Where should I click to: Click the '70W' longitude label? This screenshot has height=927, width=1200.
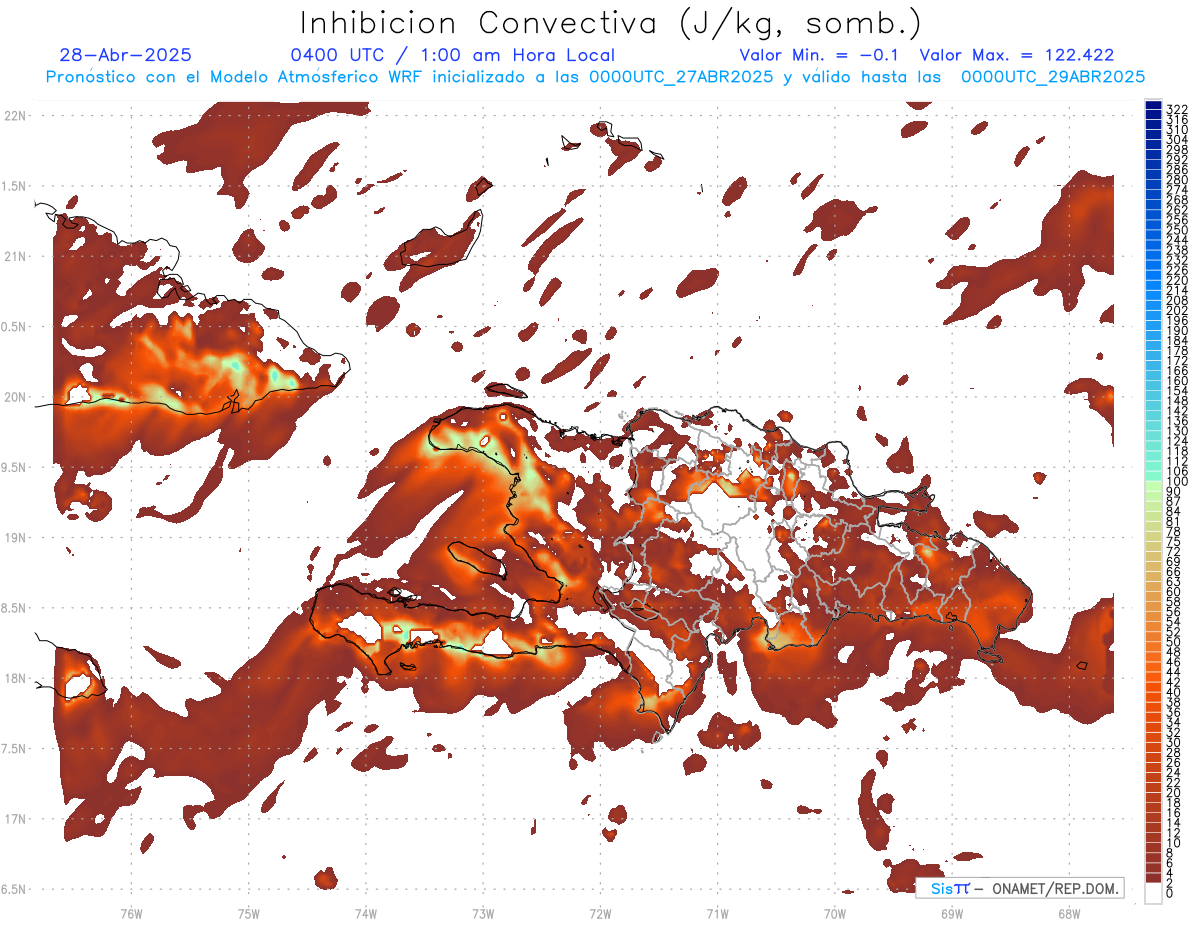pyautogui.click(x=835, y=914)
